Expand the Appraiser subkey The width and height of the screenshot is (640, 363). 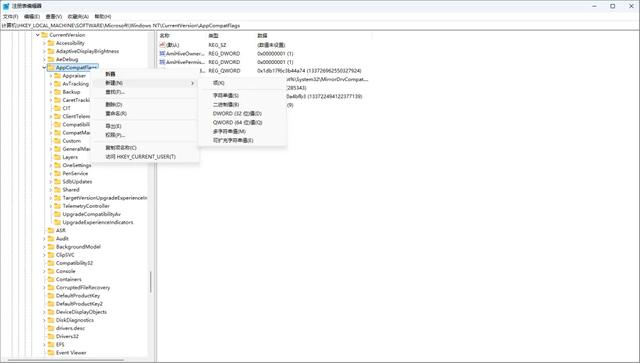(51, 76)
